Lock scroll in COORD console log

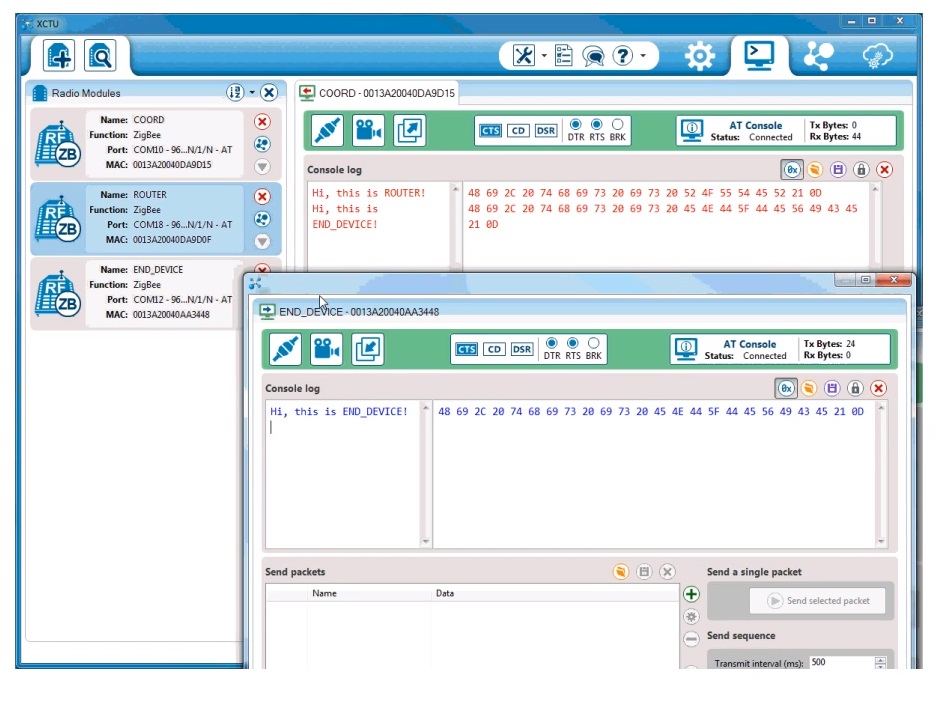[x=861, y=170]
